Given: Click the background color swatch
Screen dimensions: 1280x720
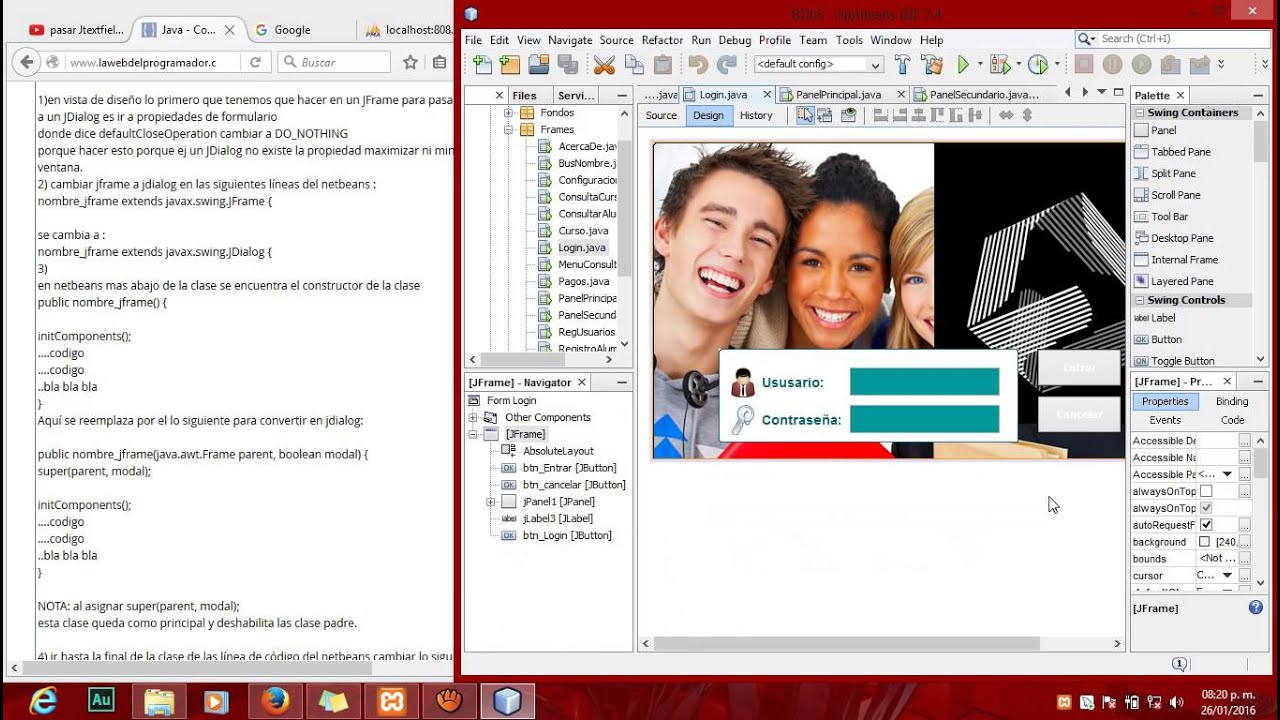Looking at the screenshot, I should (1204, 542).
